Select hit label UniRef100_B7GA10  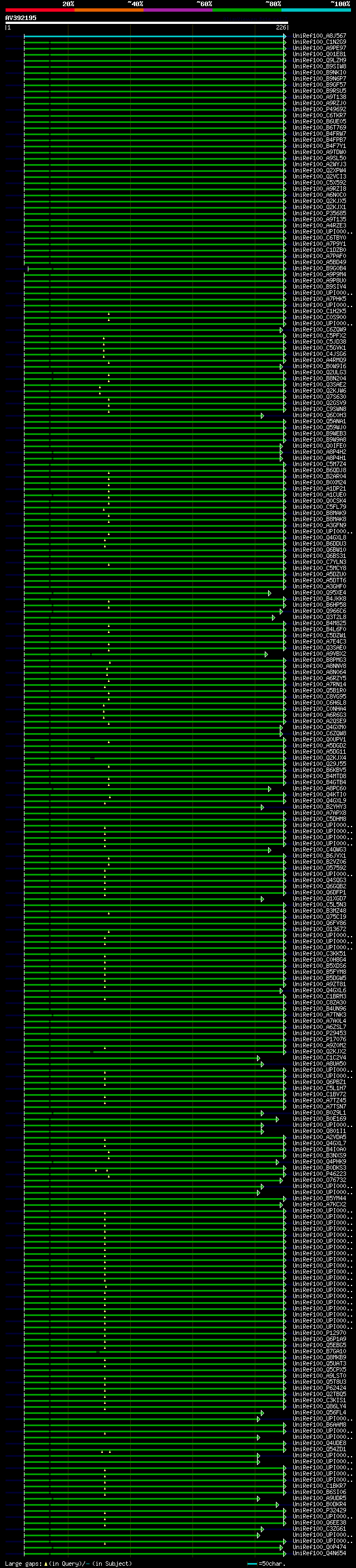(x=319, y=1351)
